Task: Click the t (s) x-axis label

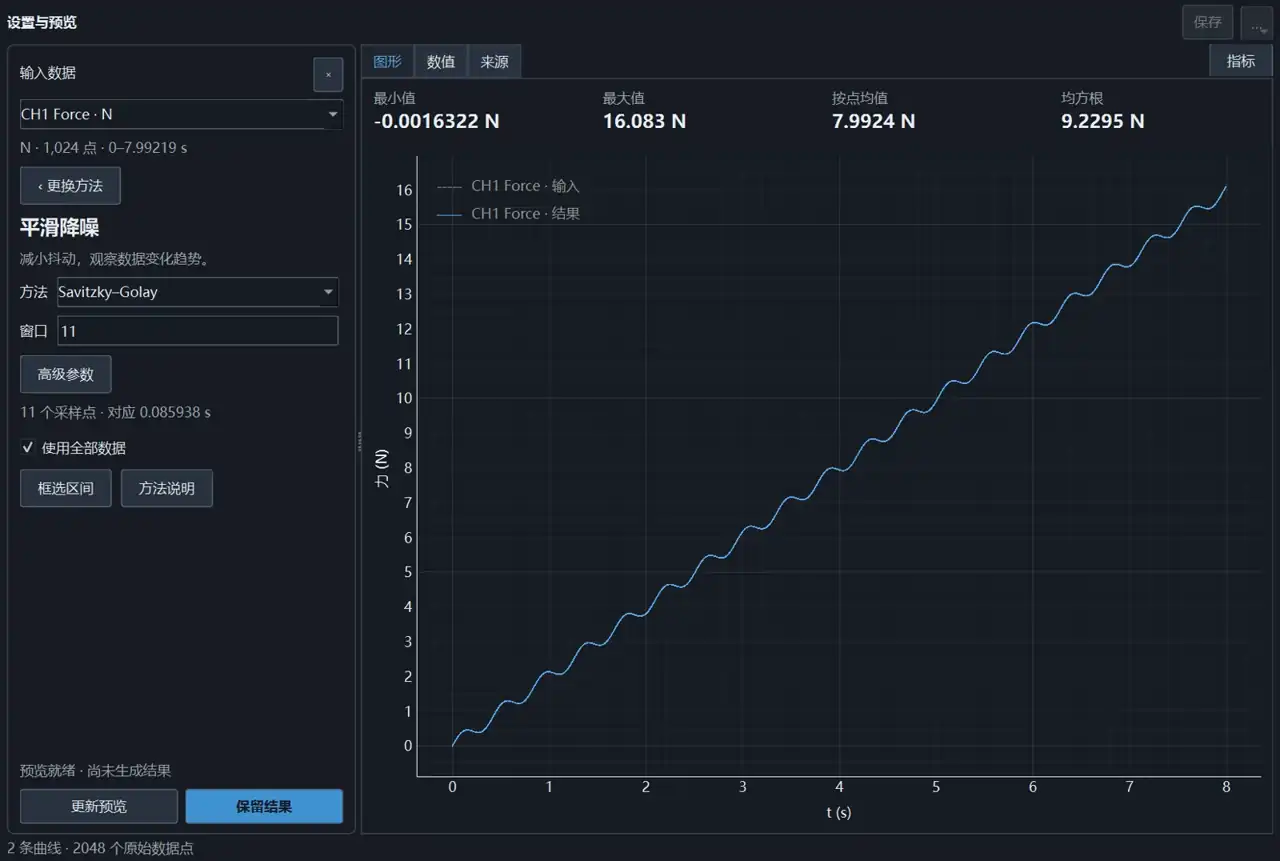Action: 839,813
